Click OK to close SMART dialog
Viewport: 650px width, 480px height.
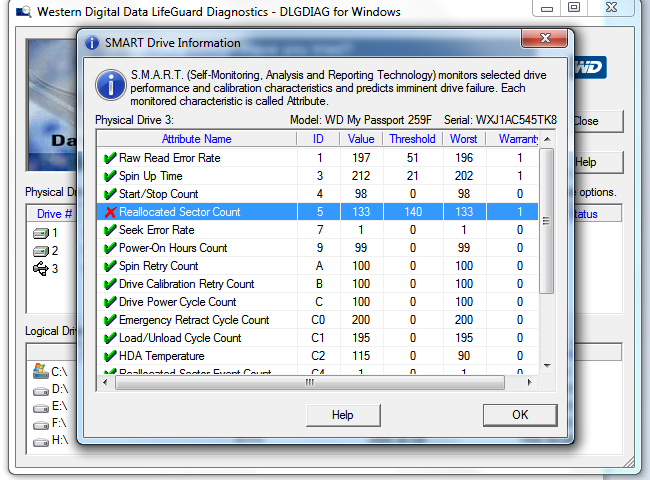pyautogui.click(x=520, y=415)
